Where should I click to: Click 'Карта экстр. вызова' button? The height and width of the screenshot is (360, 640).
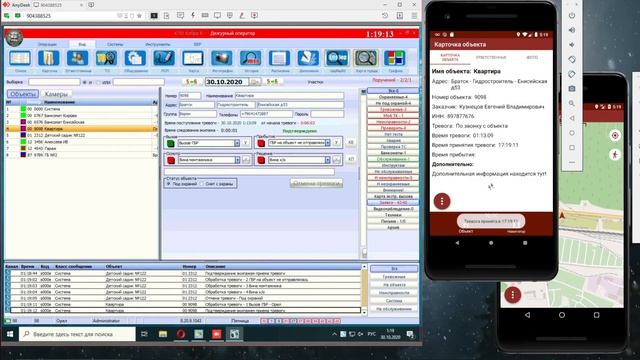coord(393,196)
